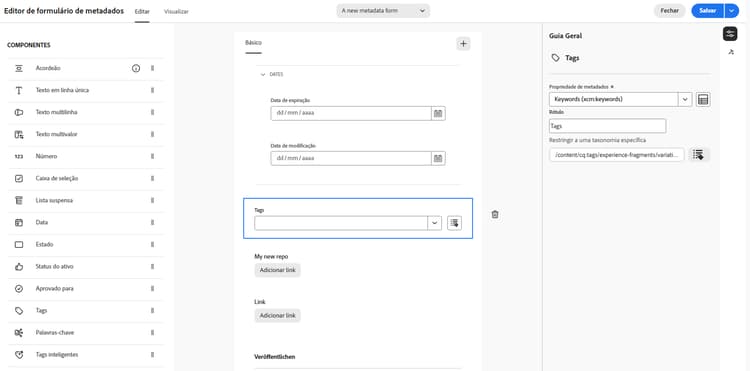This screenshot has height=371, width=750.
Task: Open schema picker beside Propriedade de metadados
Action: tap(703, 99)
